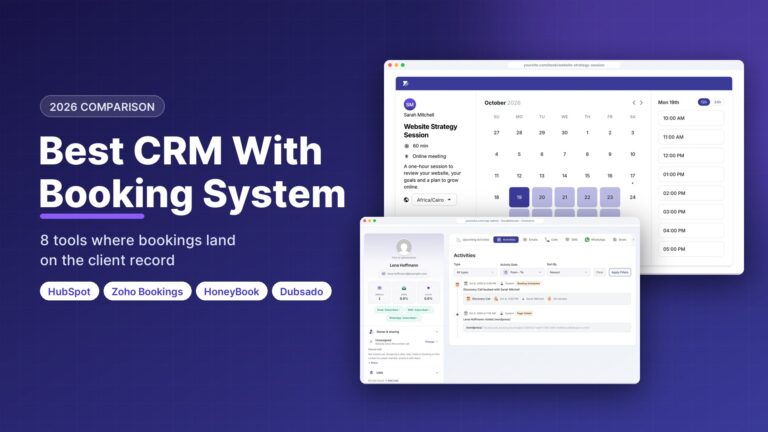Open the Activity Date range dropdown
Viewport: 768px width, 432px height.
click(522, 272)
